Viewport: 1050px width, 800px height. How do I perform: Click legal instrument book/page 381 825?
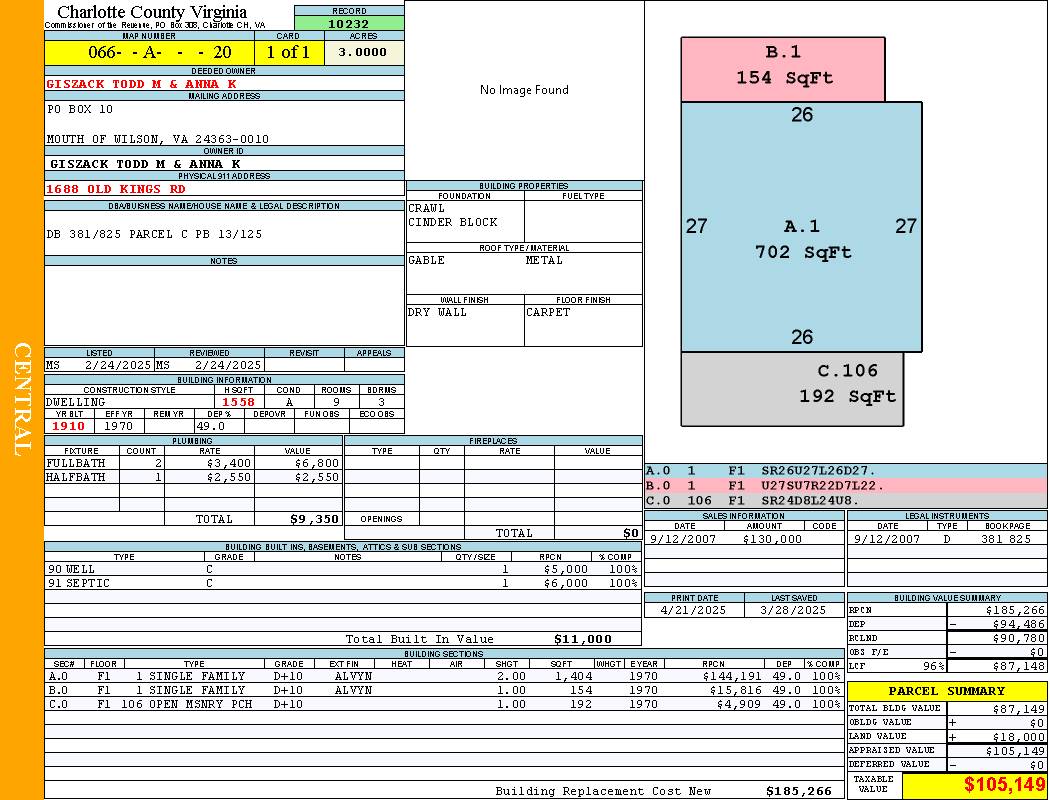pos(1006,539)
